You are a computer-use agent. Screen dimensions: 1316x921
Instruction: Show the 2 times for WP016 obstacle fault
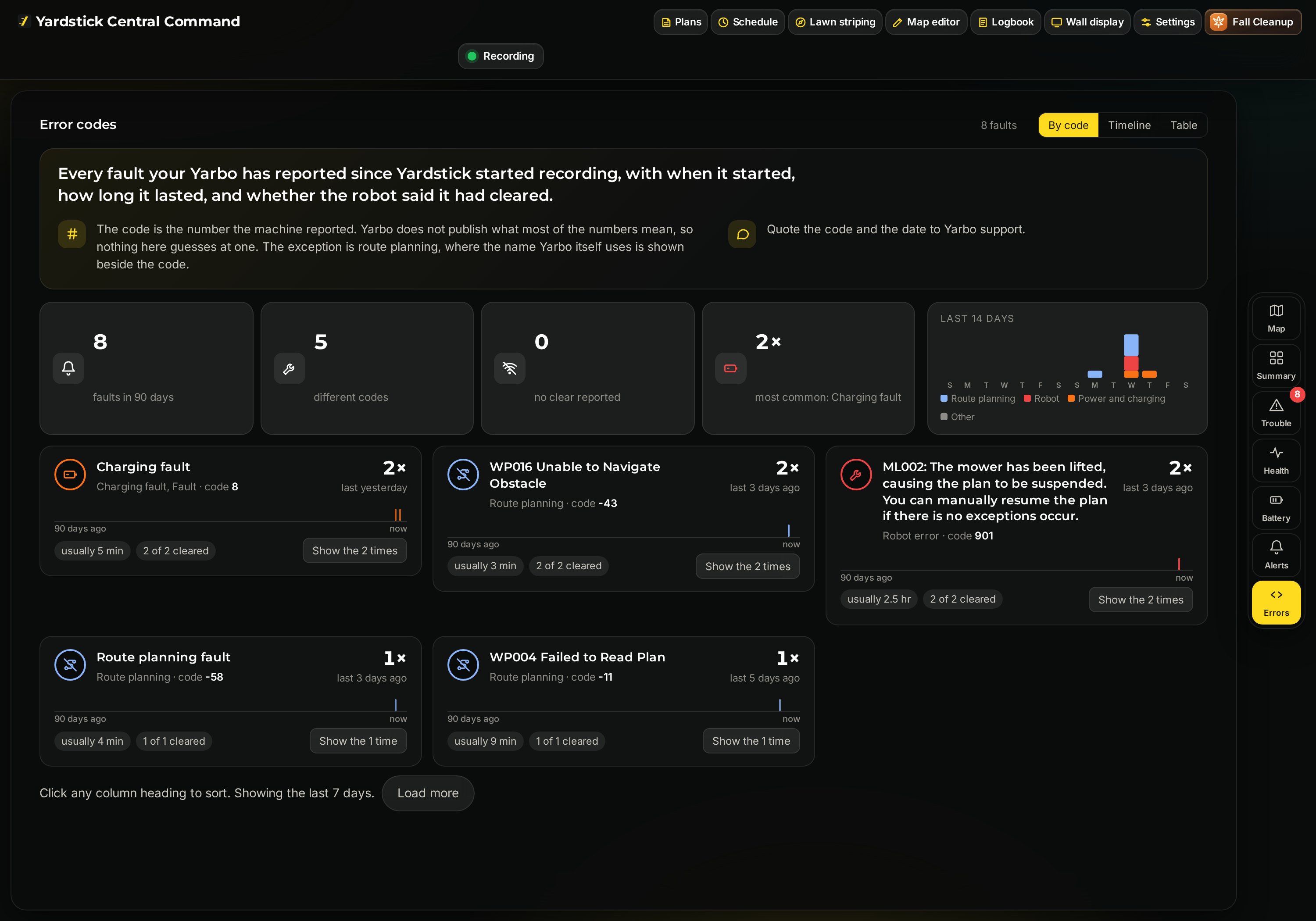click(747, 566)
